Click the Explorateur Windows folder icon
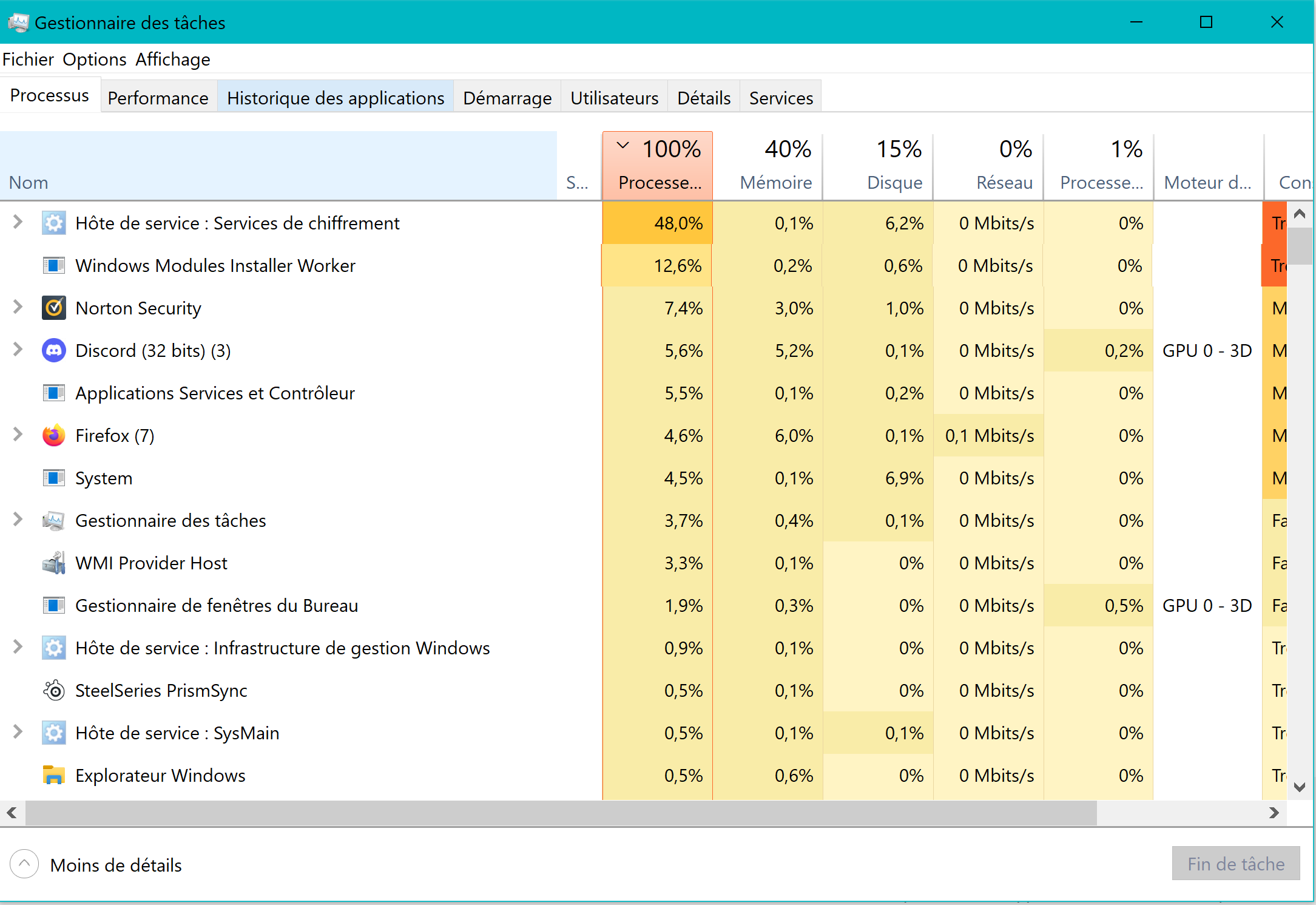 [54, 776]
